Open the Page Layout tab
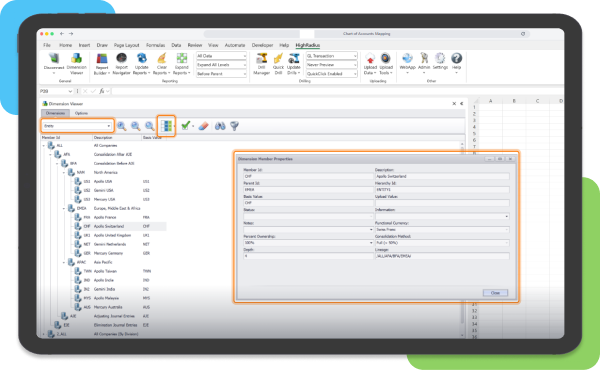The image size is (600, 370). pos(127,45)
